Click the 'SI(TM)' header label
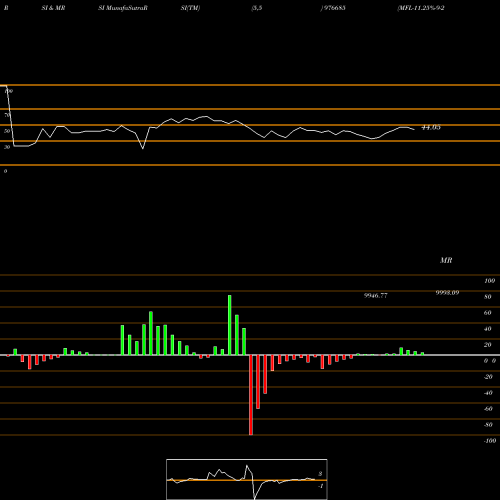Viewport: 500px width, 500px height. tap(190, 8)
